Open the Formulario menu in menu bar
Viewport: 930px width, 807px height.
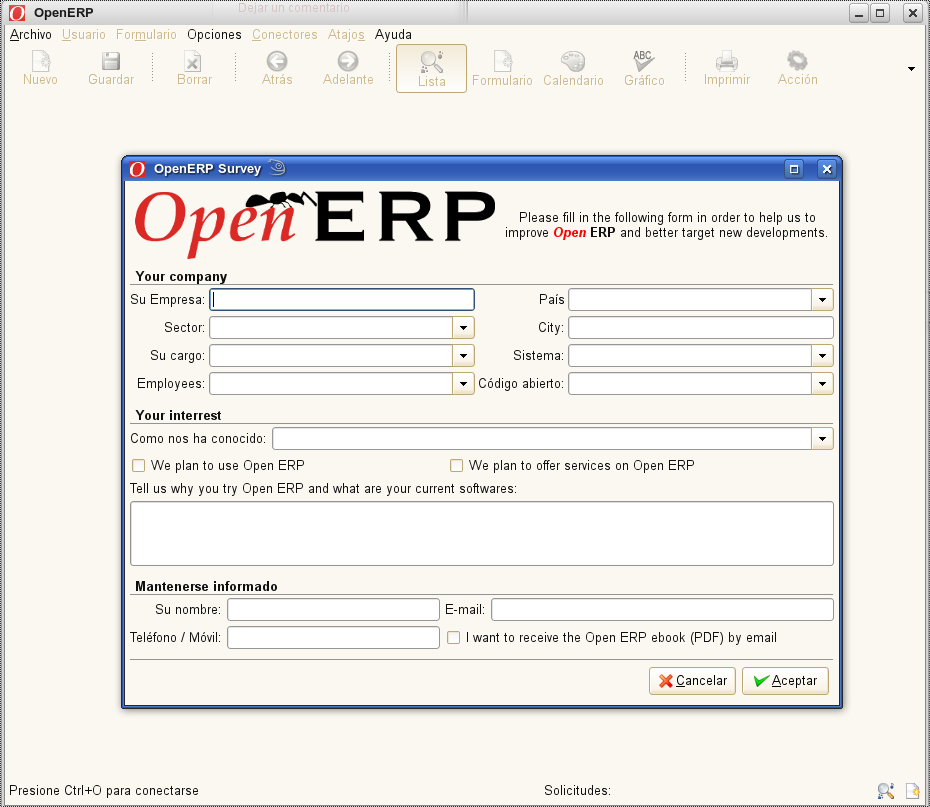146,34
